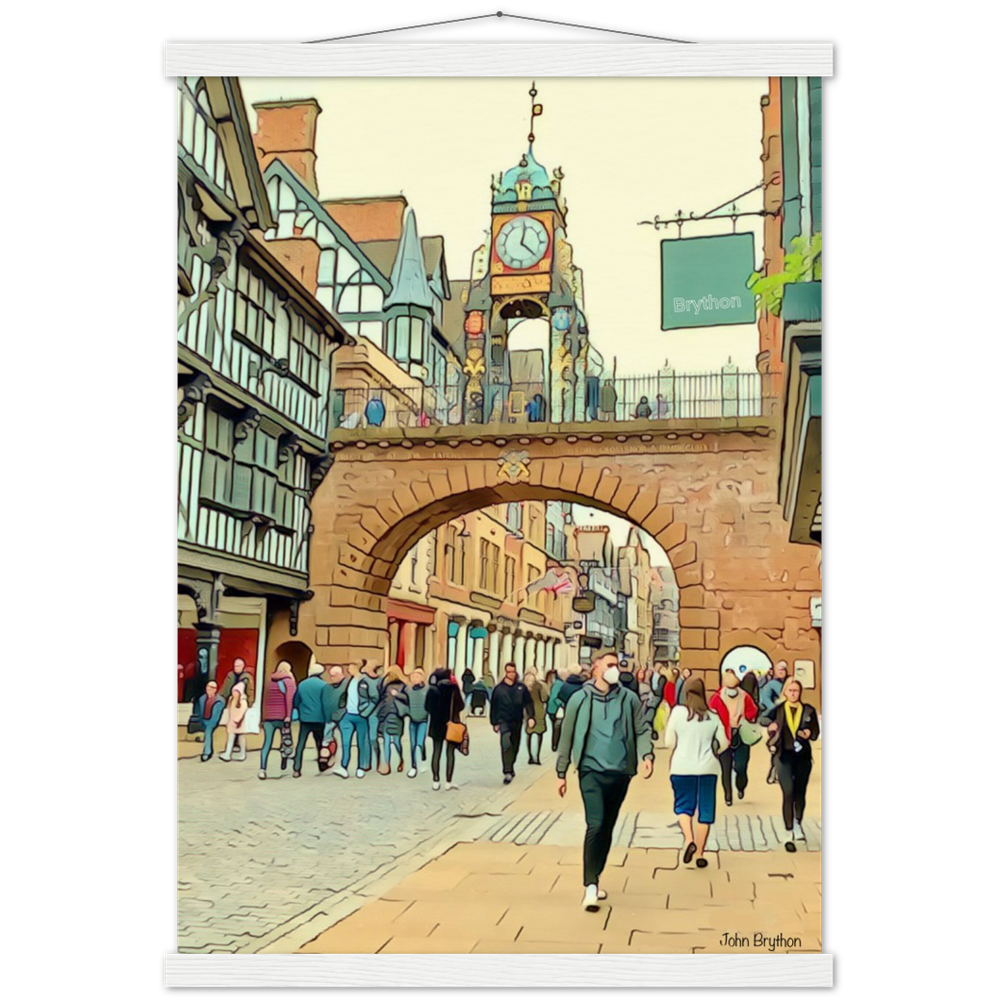The width and height of the screenshot is (1000, 1000).
Task: Click the top white wooden hanger bar
Action: pyautogui.click(x=498, y=60)
